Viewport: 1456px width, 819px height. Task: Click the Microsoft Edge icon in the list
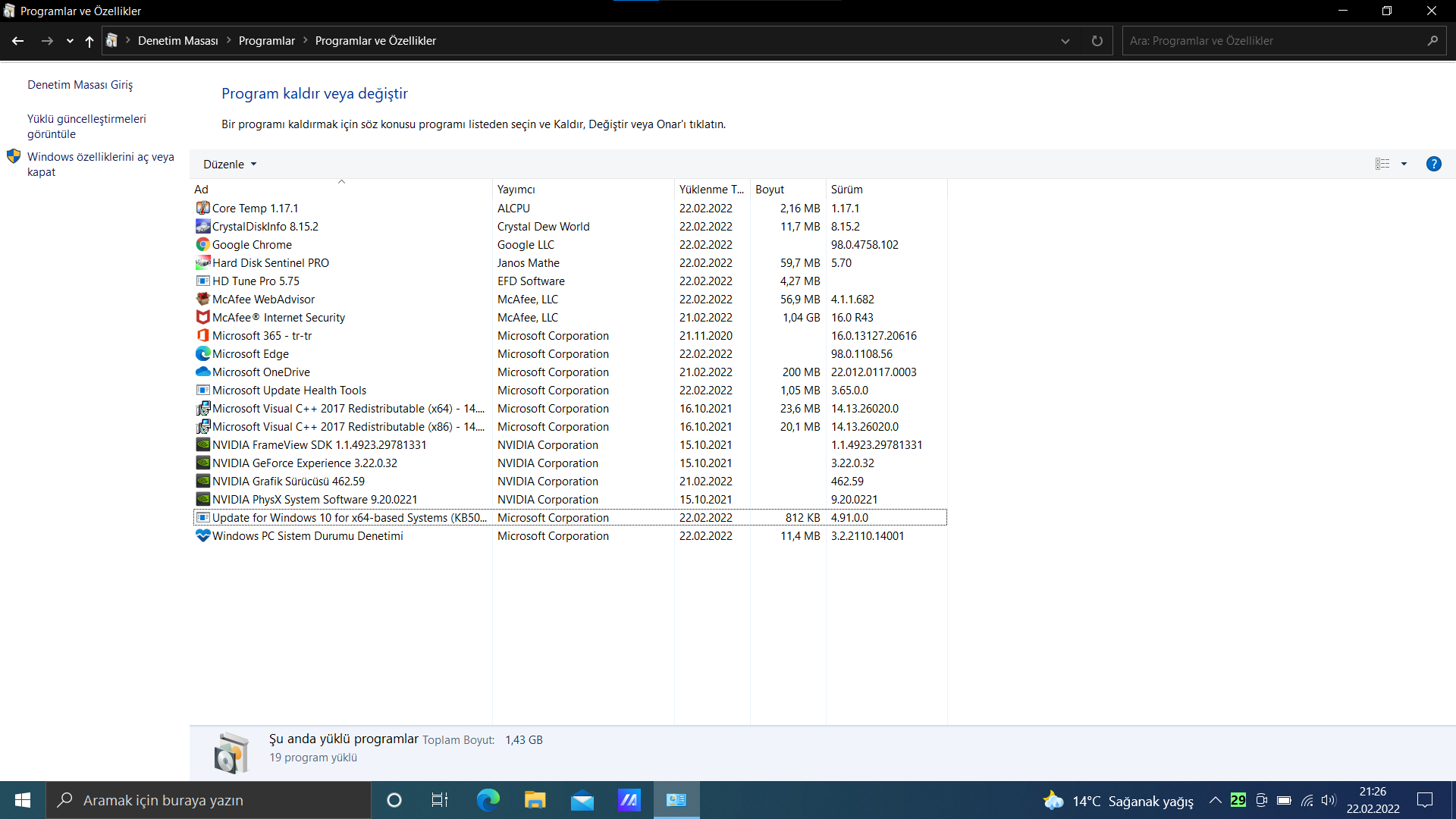pyautogui.click(x=202, y=353)
